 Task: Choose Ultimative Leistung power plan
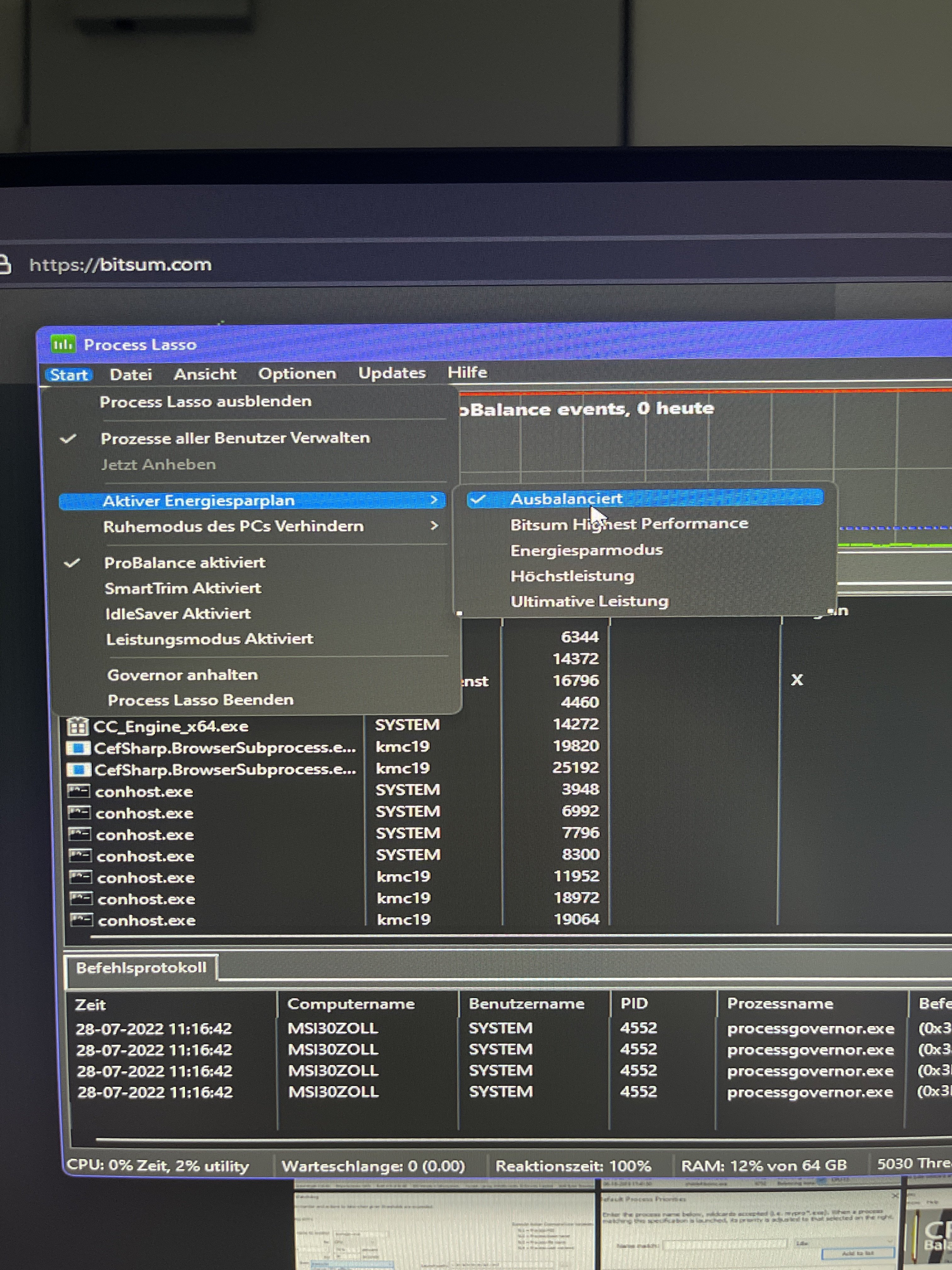[x=589, y=601]
